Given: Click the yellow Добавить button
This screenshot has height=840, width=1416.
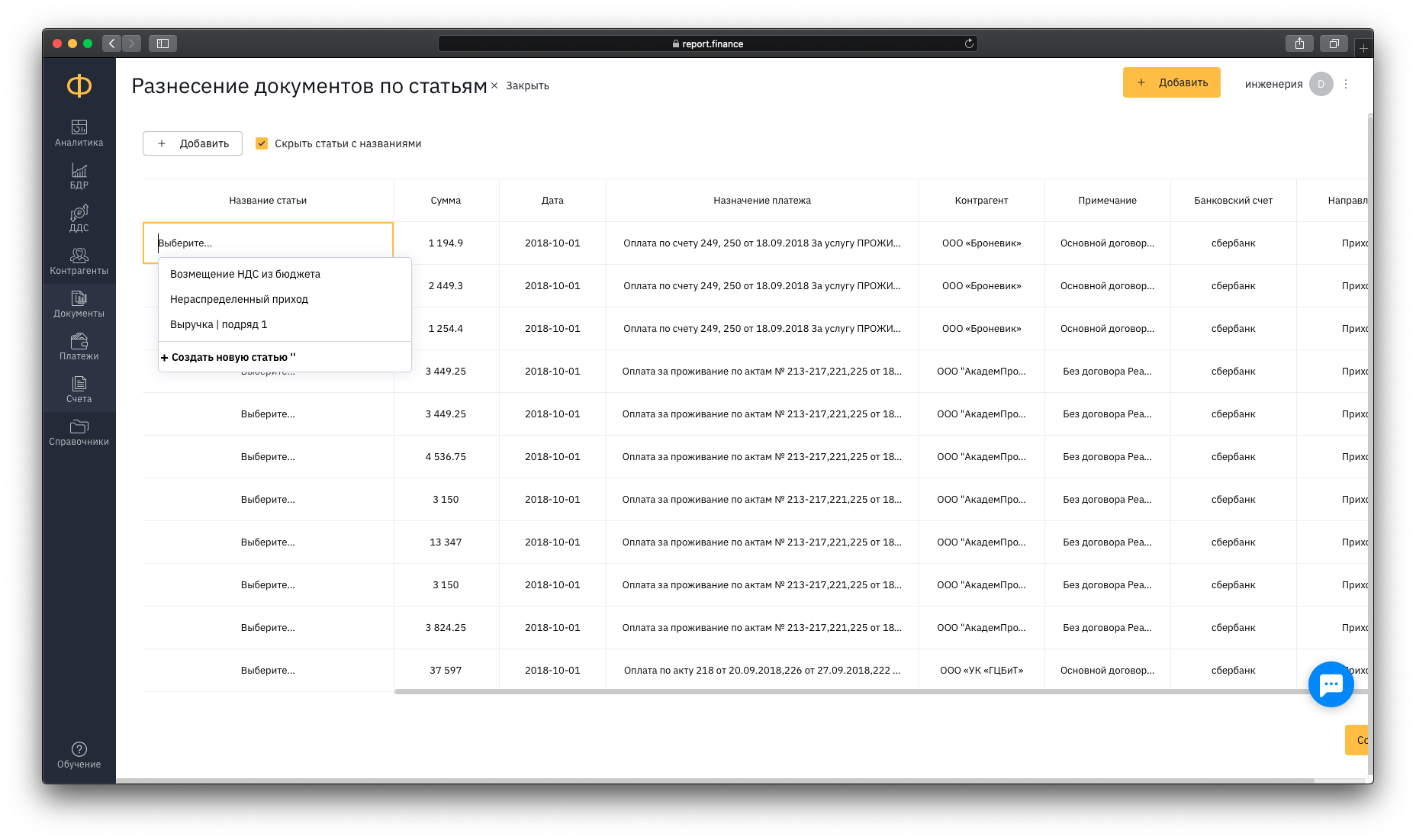Looking at the screenshot, I should 1171,82.
